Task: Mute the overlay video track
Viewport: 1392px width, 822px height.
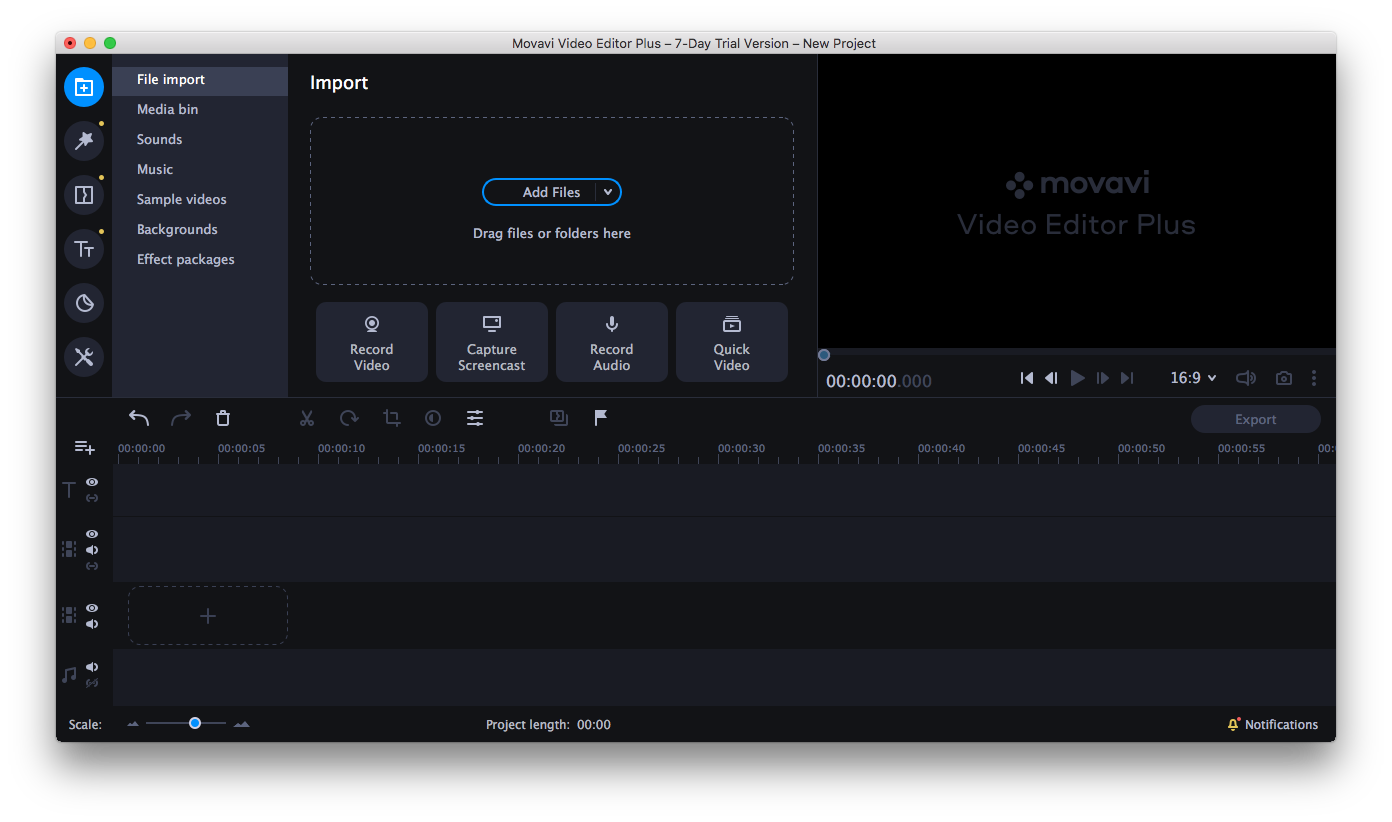Action: [92, 550]
